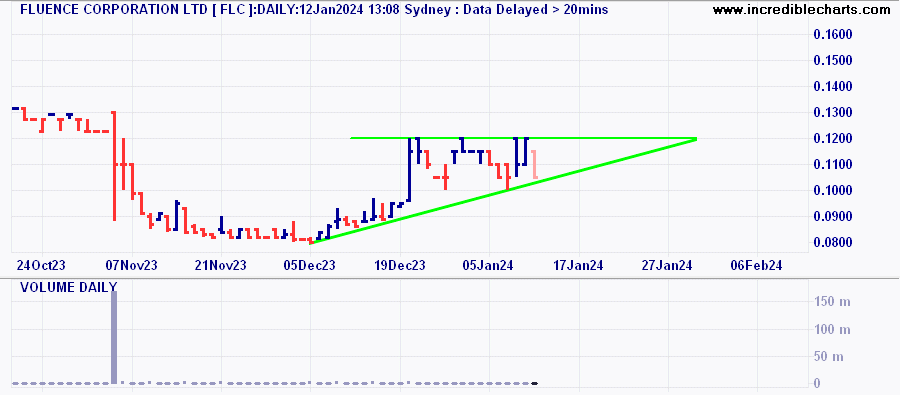Click the 19Dec23 date axis label
This screenshot has height=395, width=900.
click(x=400, y=265)
